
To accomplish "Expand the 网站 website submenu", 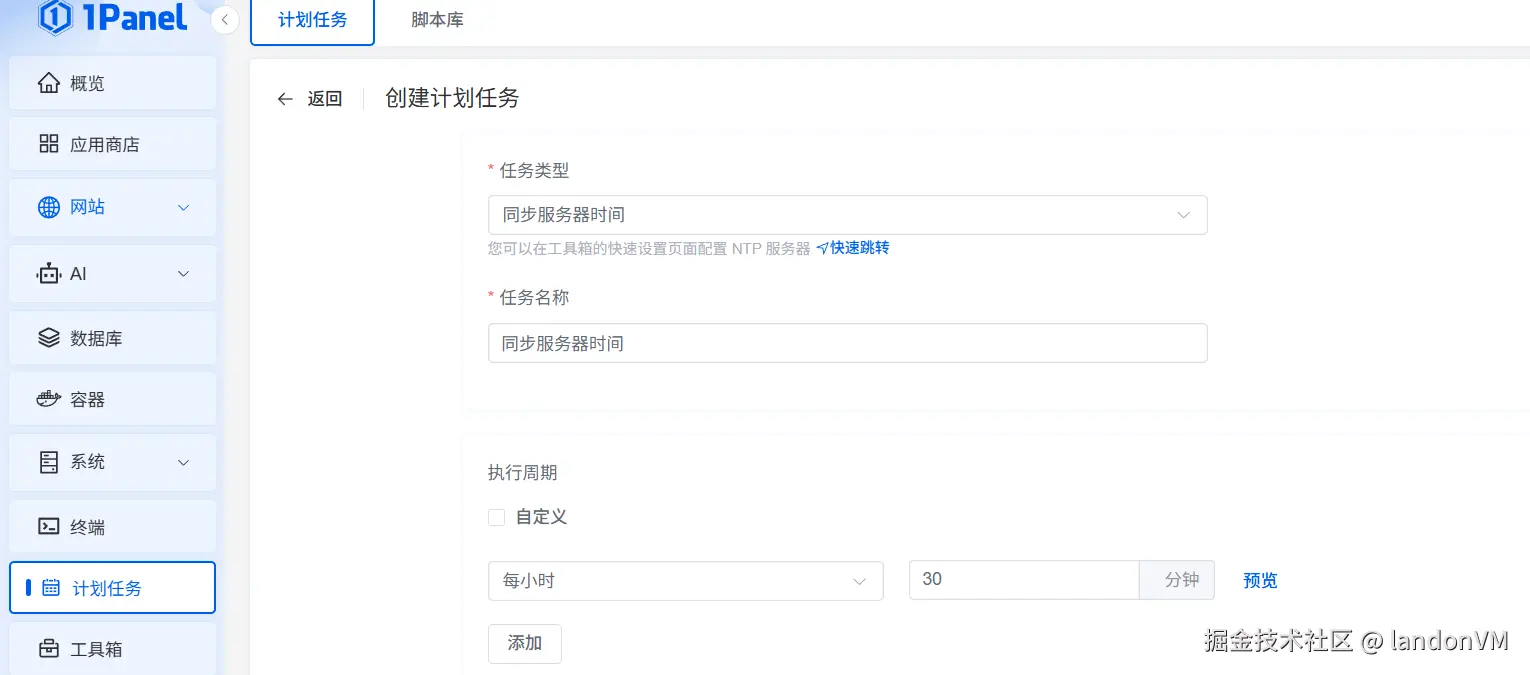I will click(183, 207).
